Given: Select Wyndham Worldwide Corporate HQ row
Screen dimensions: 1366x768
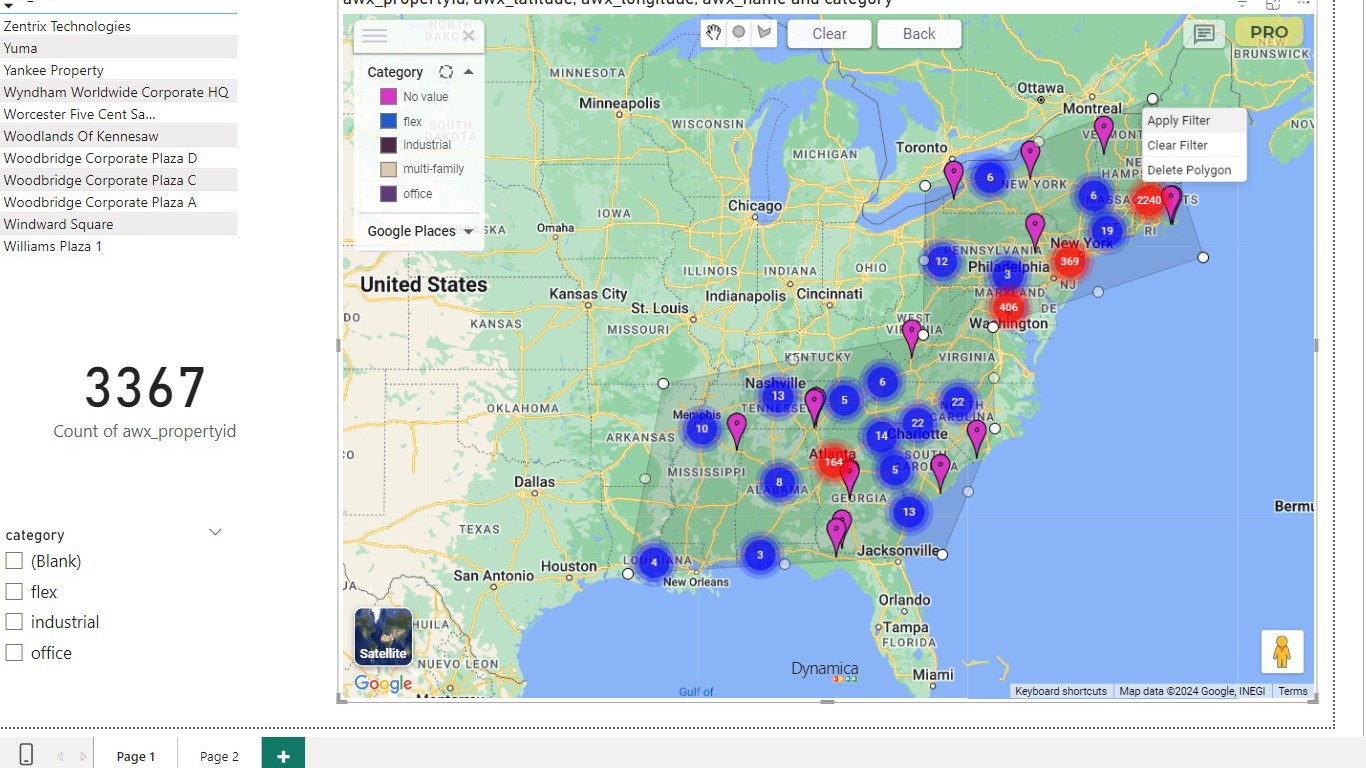Looking at the screenshot, I should pyautogui.click(x=119, y=92).
